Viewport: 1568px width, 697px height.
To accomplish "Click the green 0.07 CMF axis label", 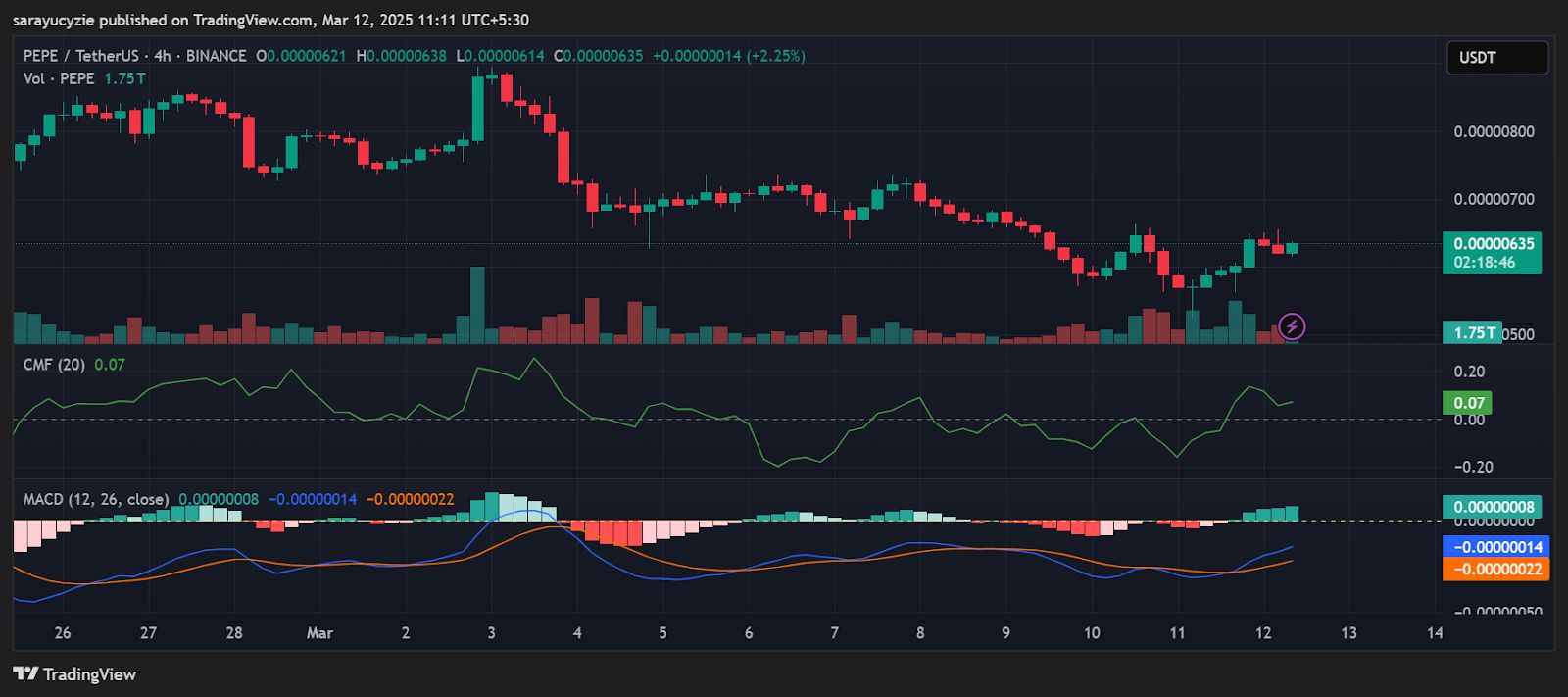I will pyautogui.click(x=1467, y=403).
